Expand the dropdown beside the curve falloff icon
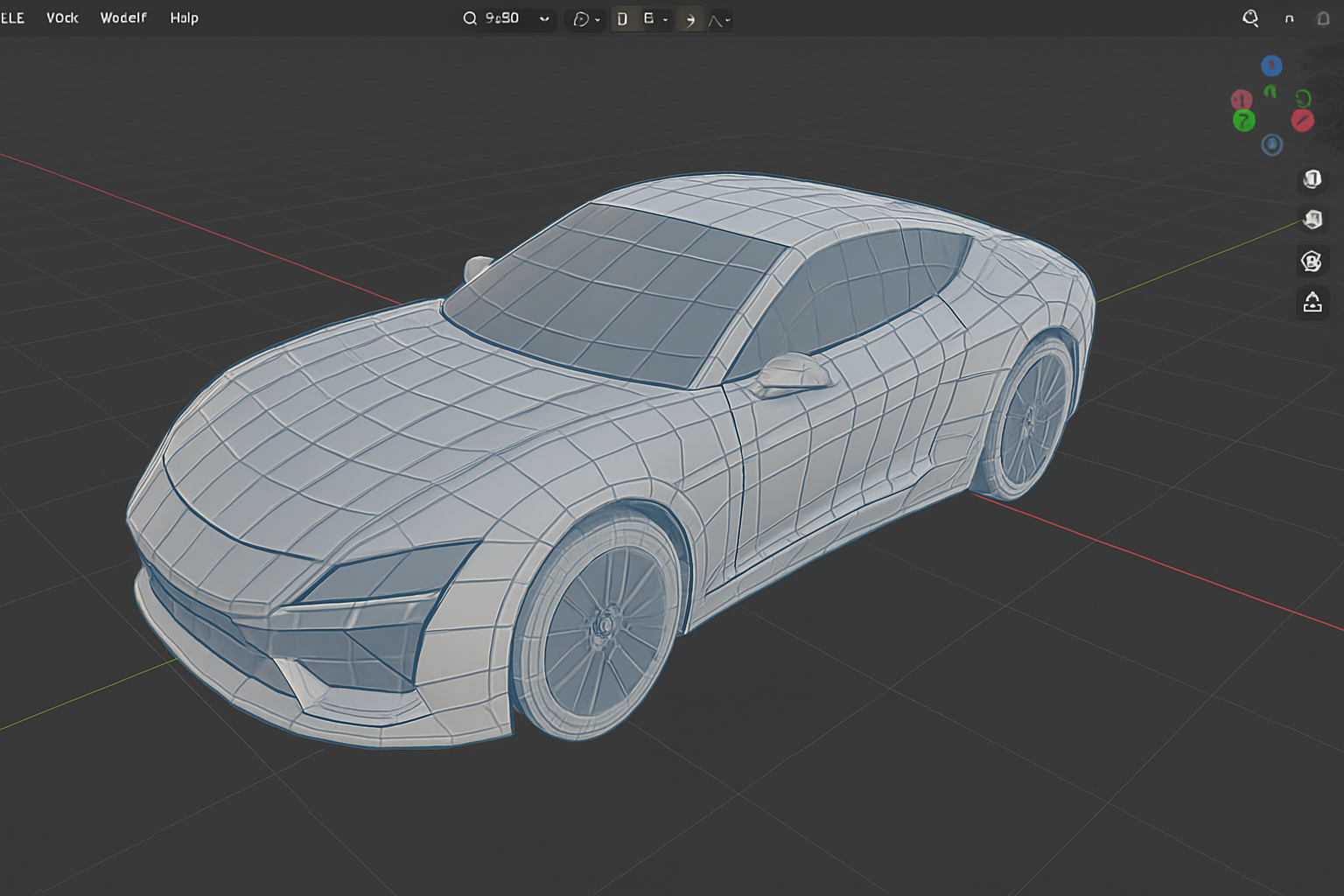Viewport: 1344px width, 896px height. 728,20
